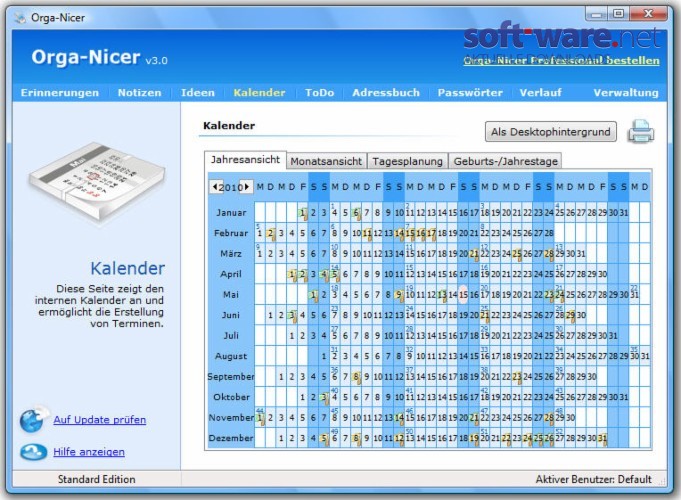Select February 2 marked day
Screen dimensions: 681x500
[x=271, y=233]
